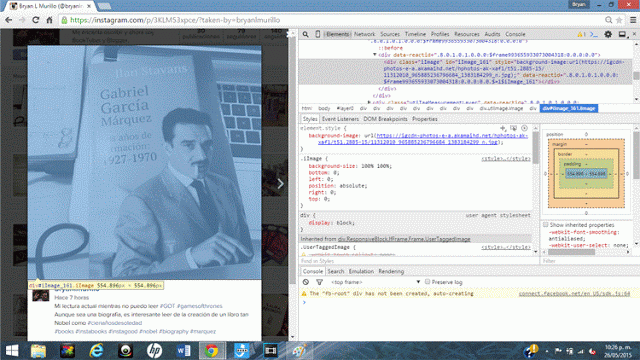Open the Chrome hamburger menu

tap(633, 20)
